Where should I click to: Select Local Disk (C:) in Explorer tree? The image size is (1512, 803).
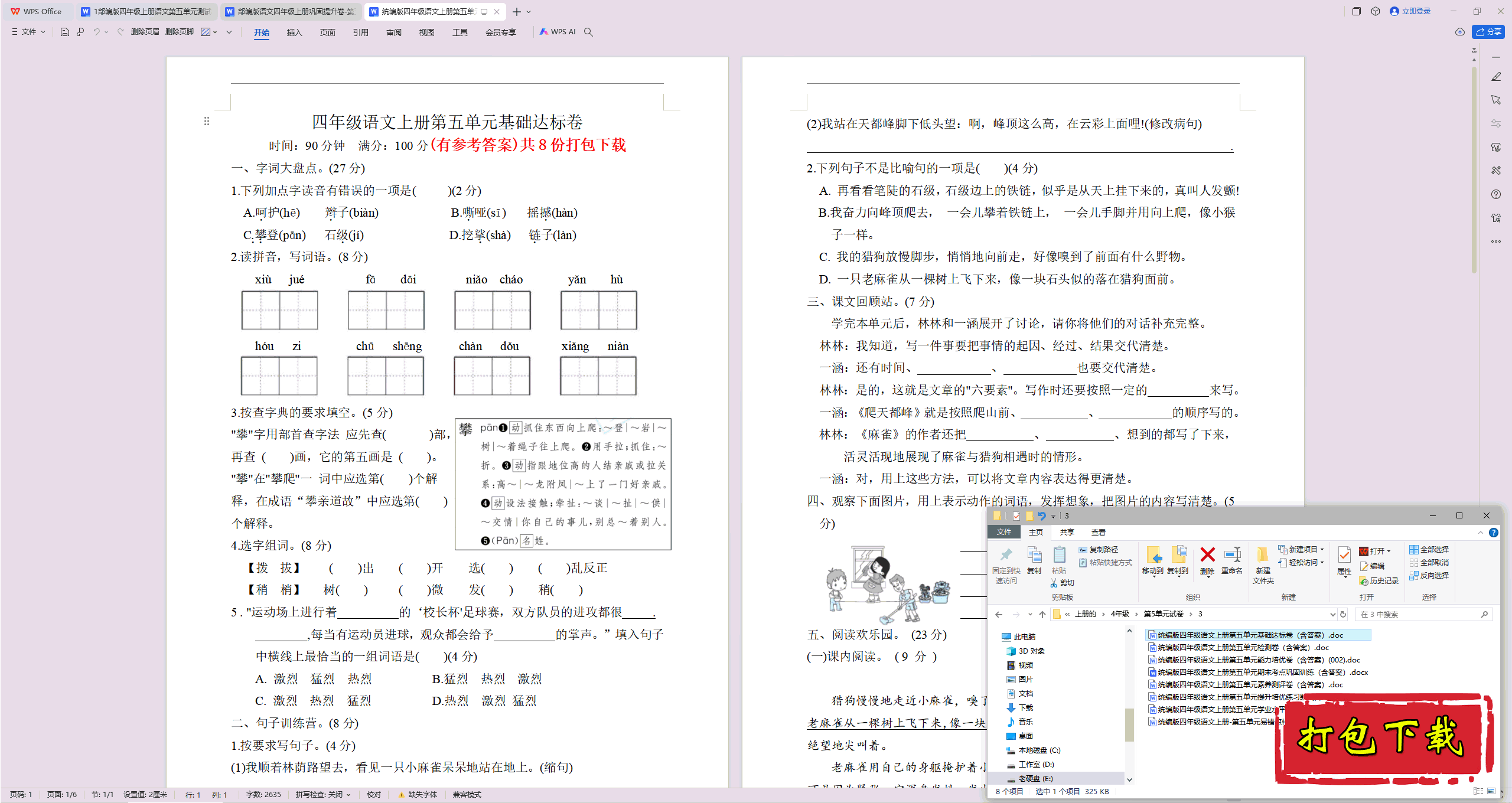click(x=1034, y=750)
